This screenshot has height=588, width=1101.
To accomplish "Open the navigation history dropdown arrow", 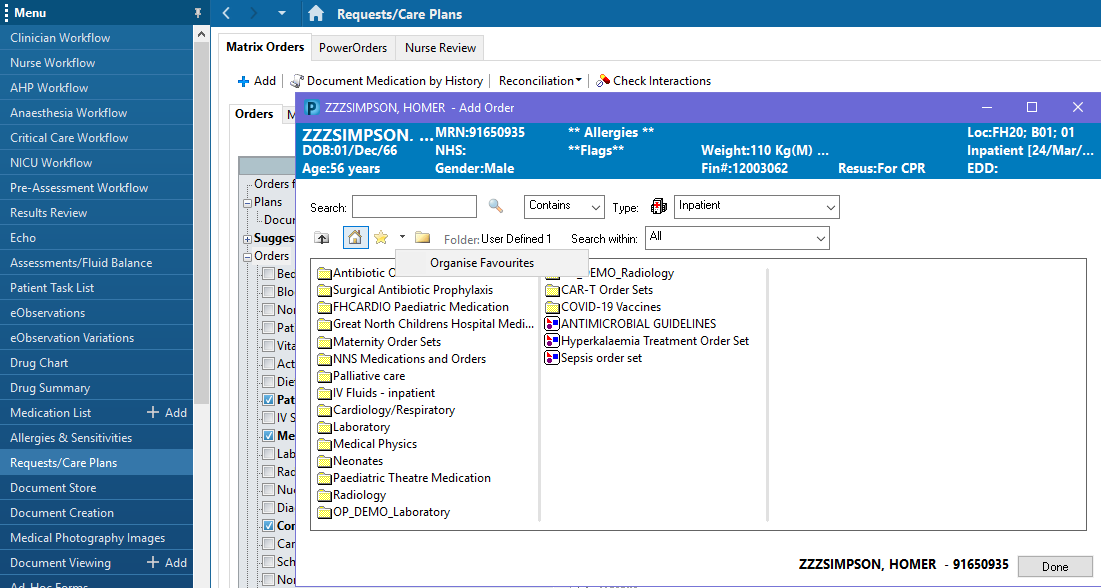I will [x=282, y=13].
